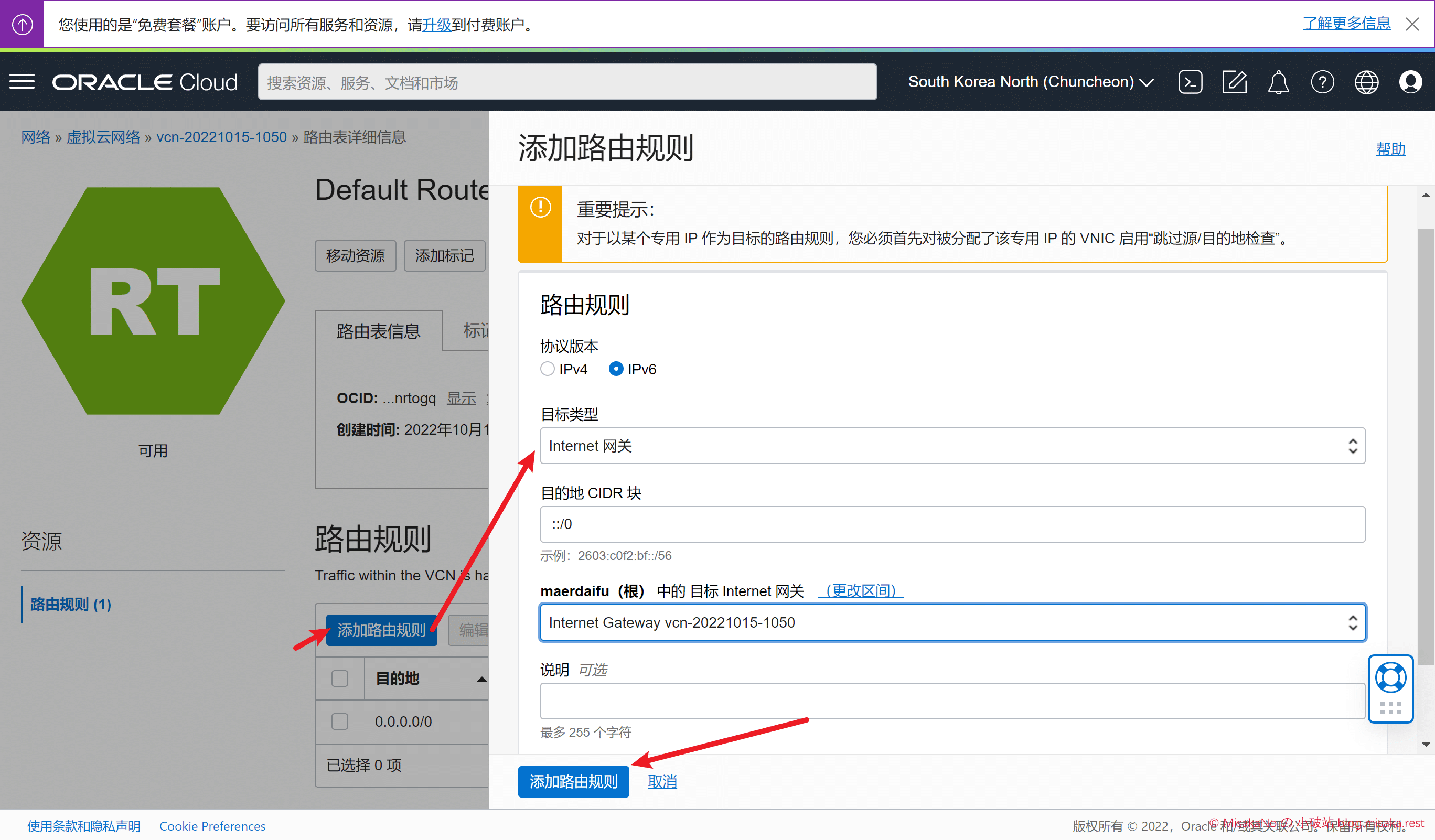Switch to the 路由表信息 tab
The image size is (1435, 840).
[x=379, y=331]
